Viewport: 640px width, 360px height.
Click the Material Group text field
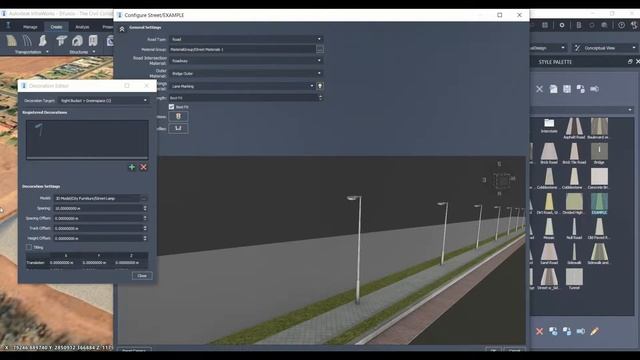point(242,49)
